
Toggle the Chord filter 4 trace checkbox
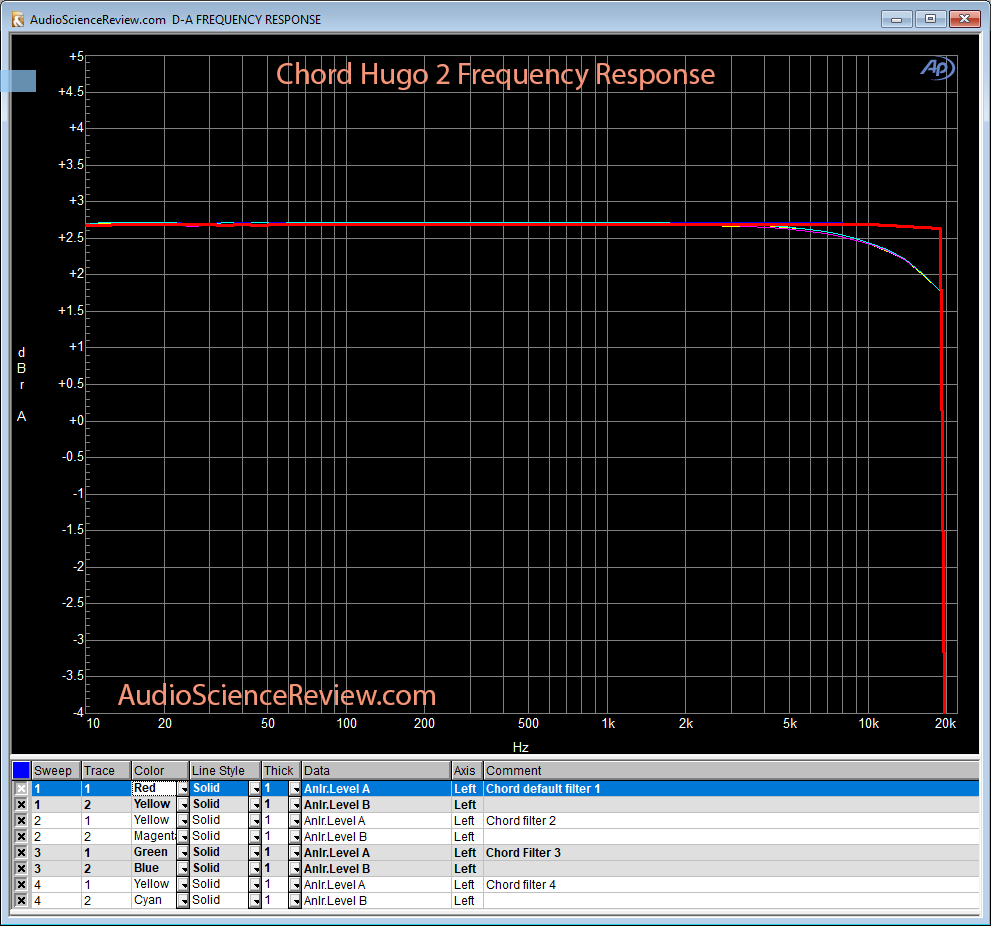pos(21,884)
